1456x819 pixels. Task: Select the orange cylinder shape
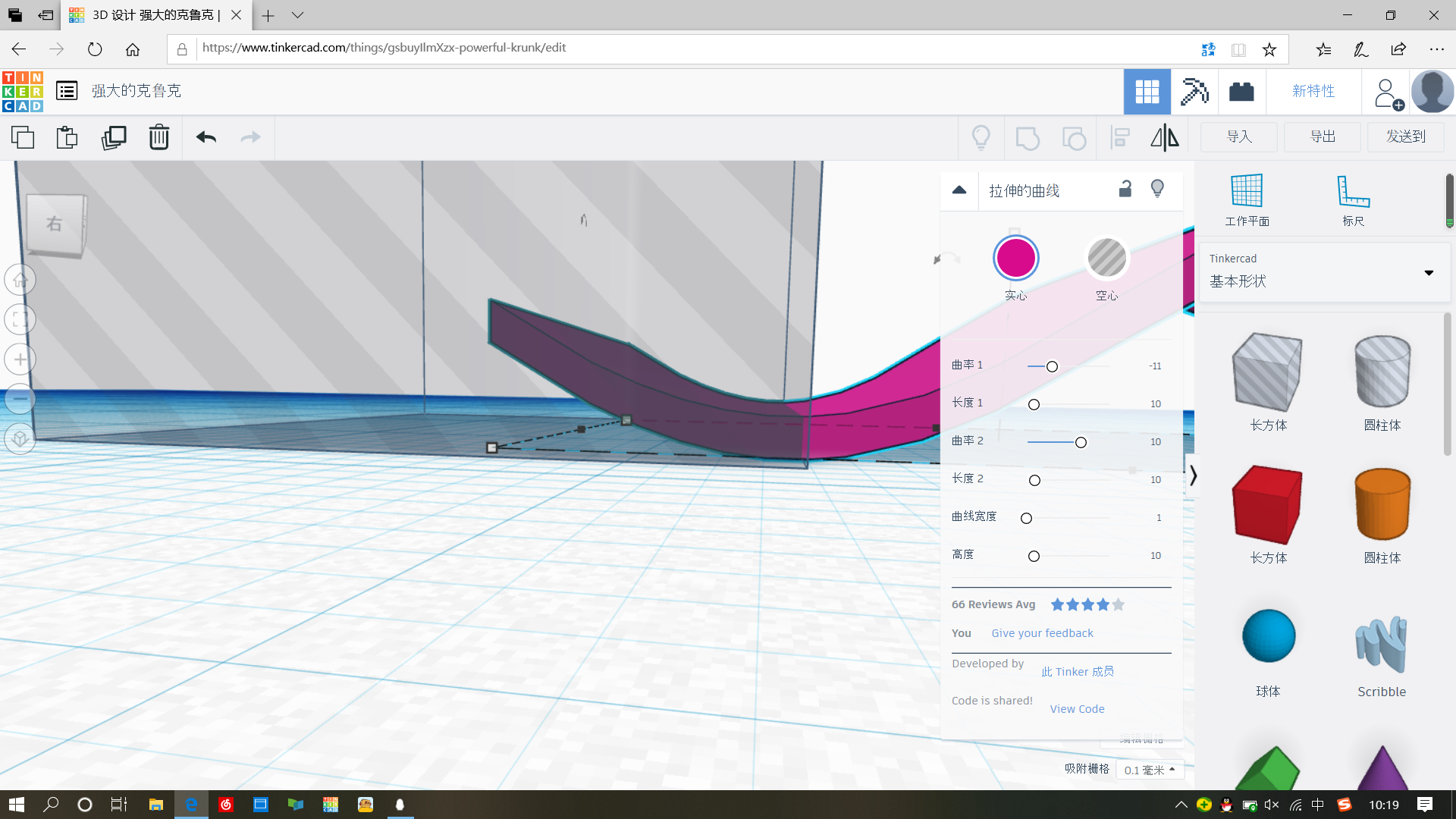tap(1382, 504)
